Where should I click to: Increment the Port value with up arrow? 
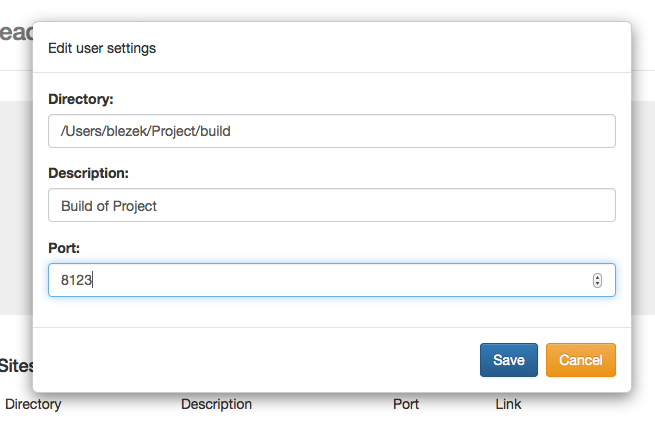point(597,277)
